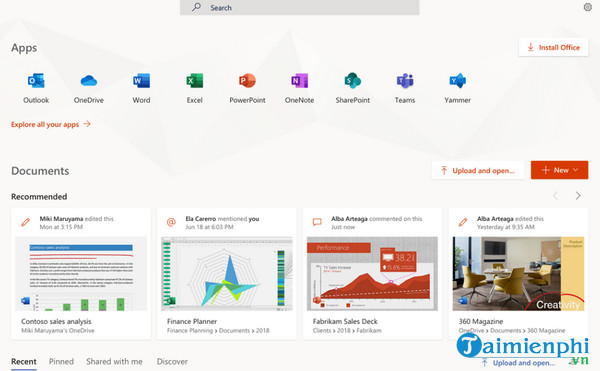Open the Finance Planner chart thumbnail
This screenshot has height=371, width=600.
(227, 274)
